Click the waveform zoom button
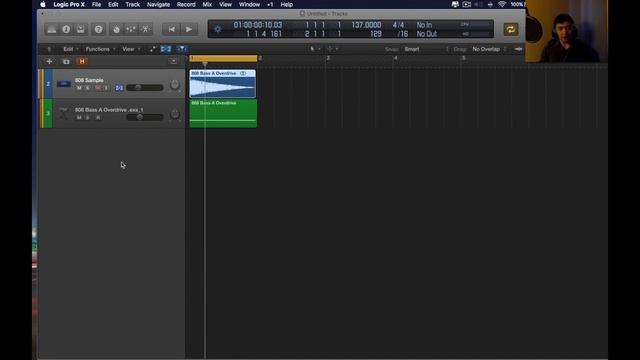Screen dimensions: 640x360 [518, 49]
